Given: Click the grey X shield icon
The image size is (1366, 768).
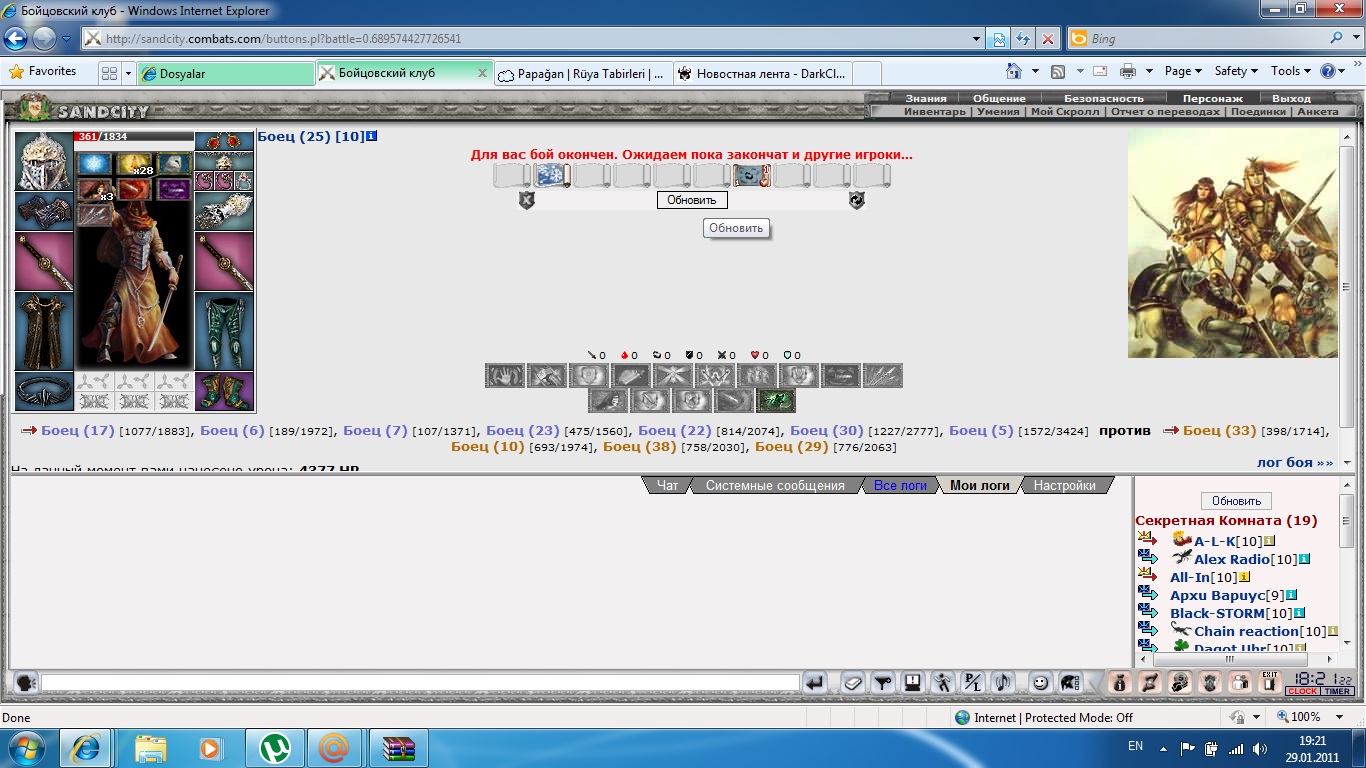Looking at the screenshot, I should [527, 200].
